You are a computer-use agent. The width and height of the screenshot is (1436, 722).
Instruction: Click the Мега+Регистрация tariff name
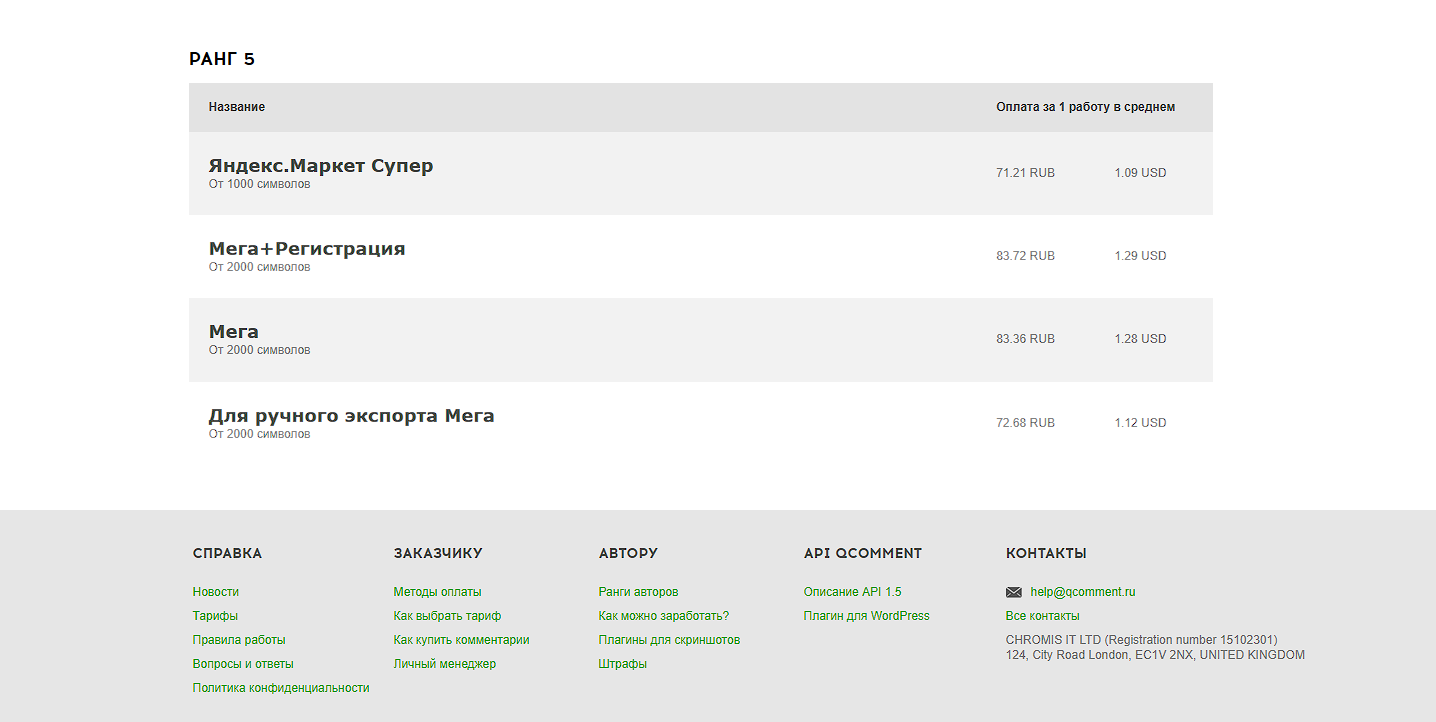(x=307, y=249)
